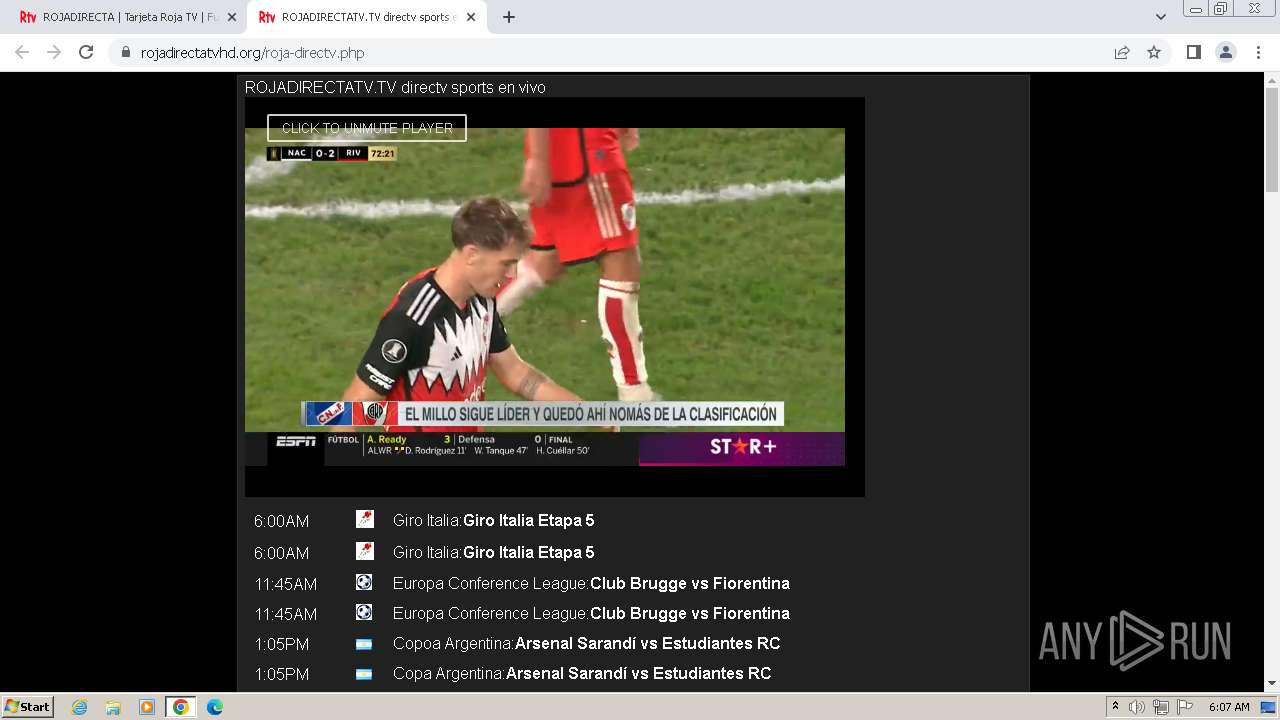Click the cycling icon on first 6:00AM row
Viewport: 1280px width, 720px height.
(364, 519)
